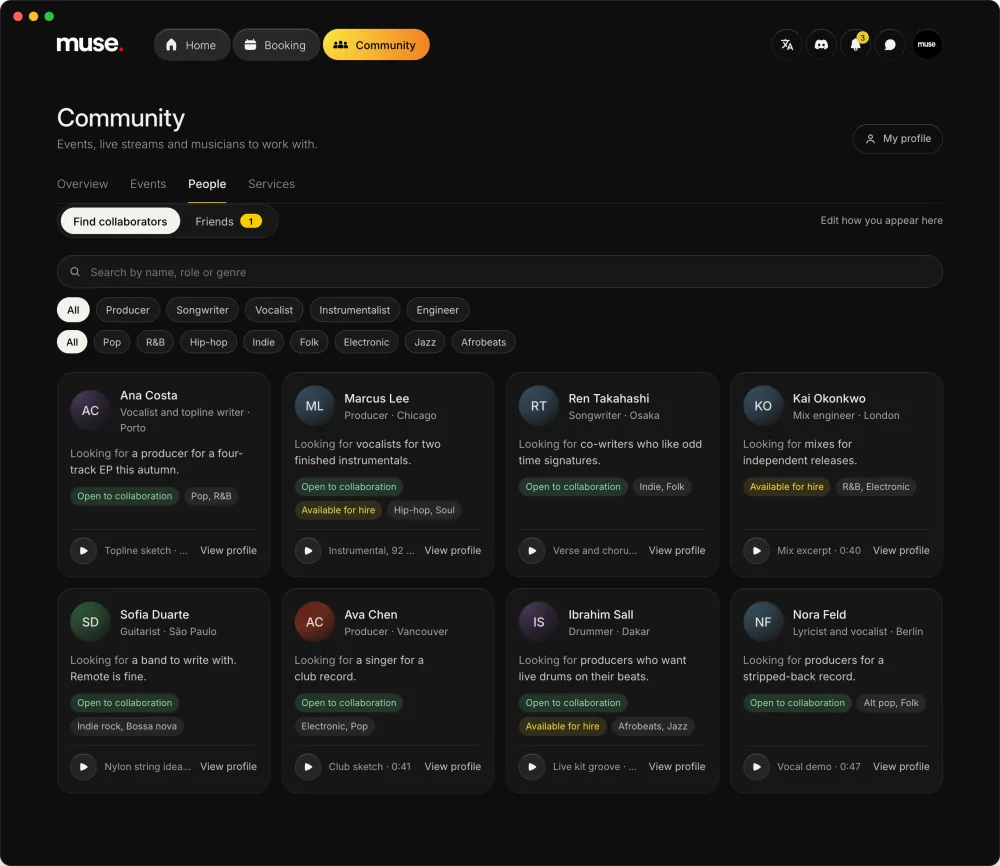
Task: Click the muse logo
Action: tap(89, 44)
